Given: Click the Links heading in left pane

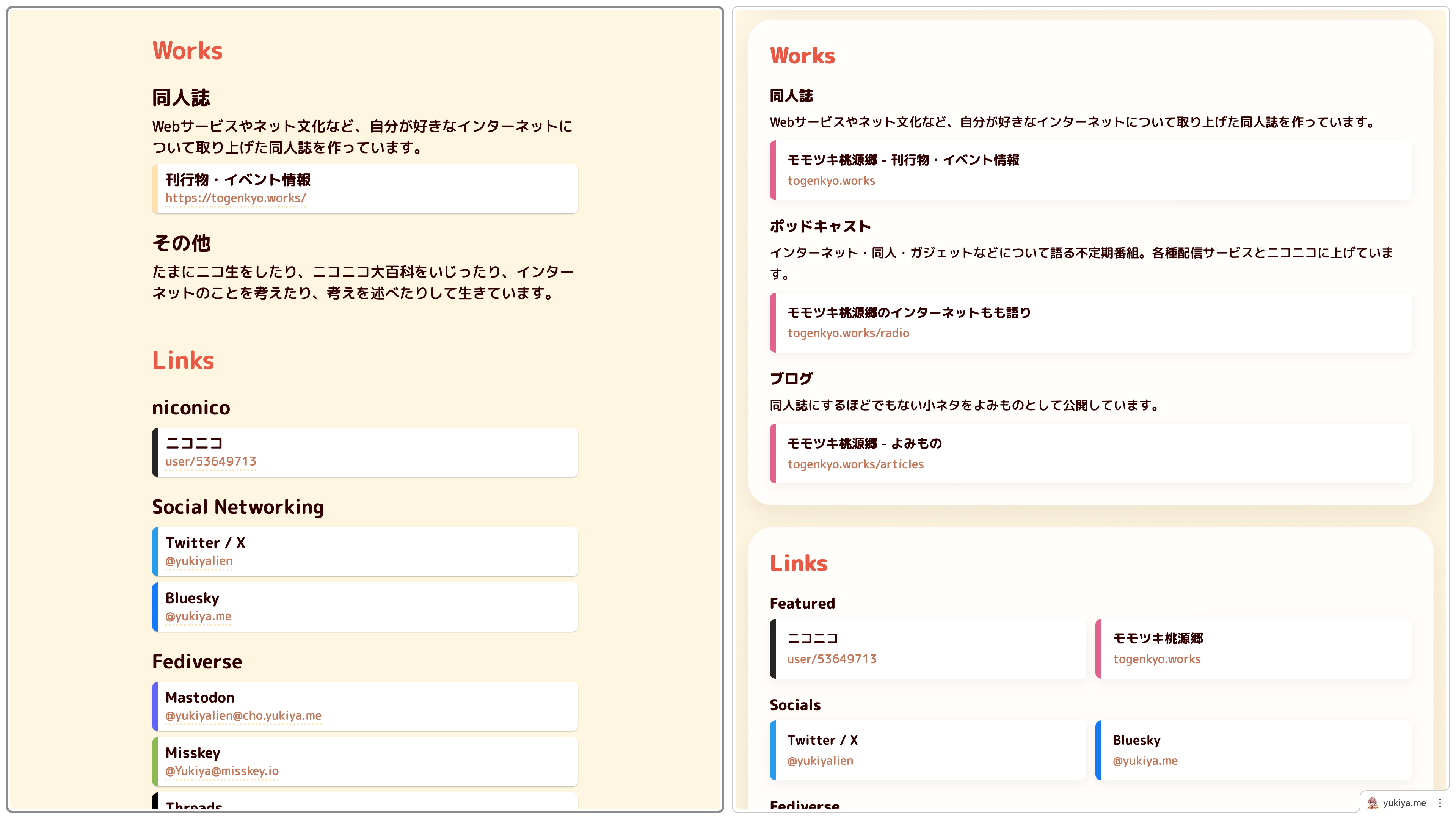Looking at the screenshot, I should (x=183, y=361).
